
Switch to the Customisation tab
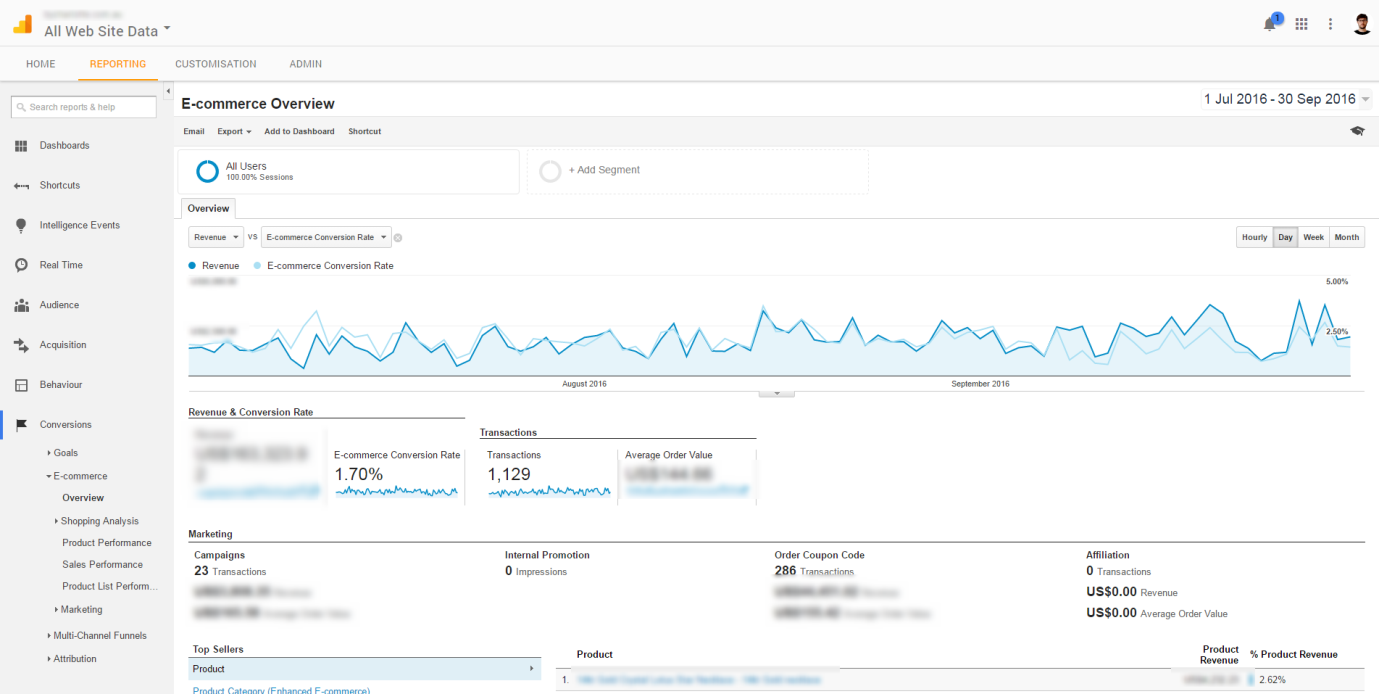point(215,64)
